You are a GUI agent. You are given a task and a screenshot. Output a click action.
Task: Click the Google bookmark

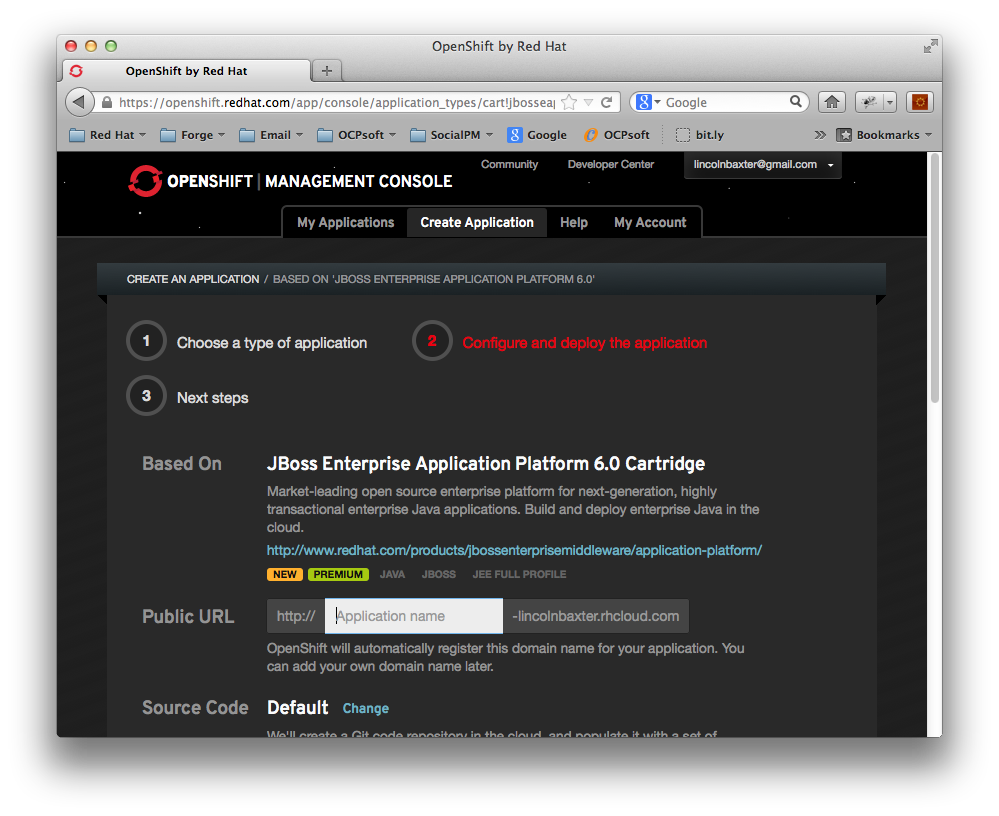[x=537, y=135]
